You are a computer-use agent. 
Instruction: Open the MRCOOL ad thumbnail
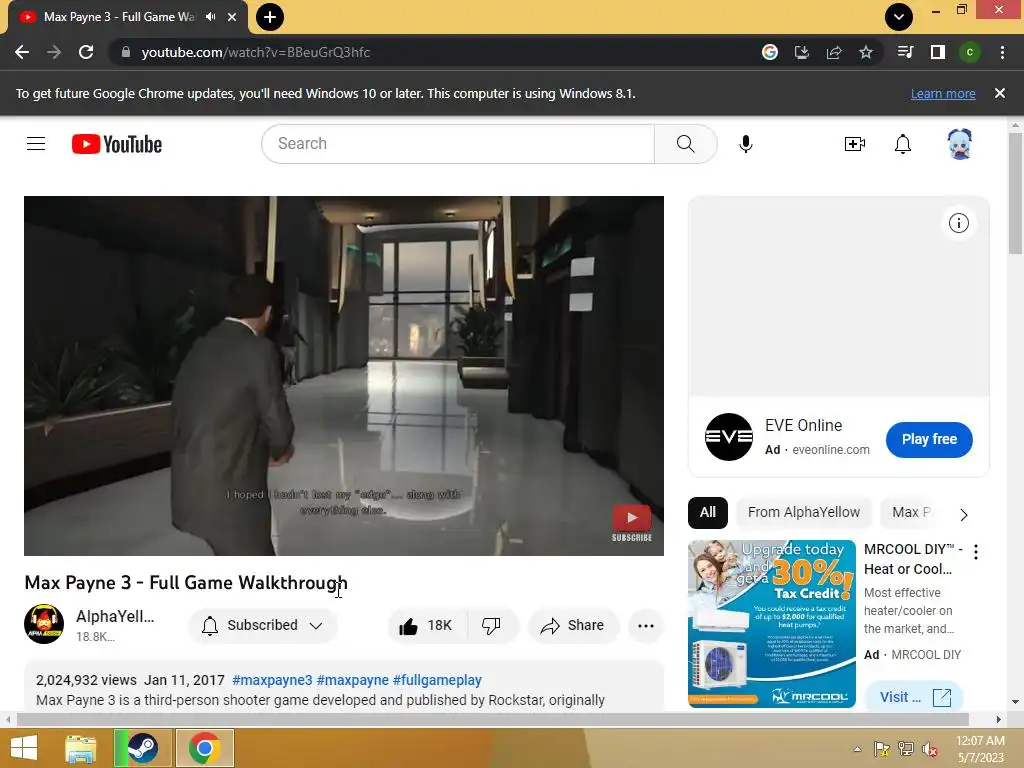[772, 624]
